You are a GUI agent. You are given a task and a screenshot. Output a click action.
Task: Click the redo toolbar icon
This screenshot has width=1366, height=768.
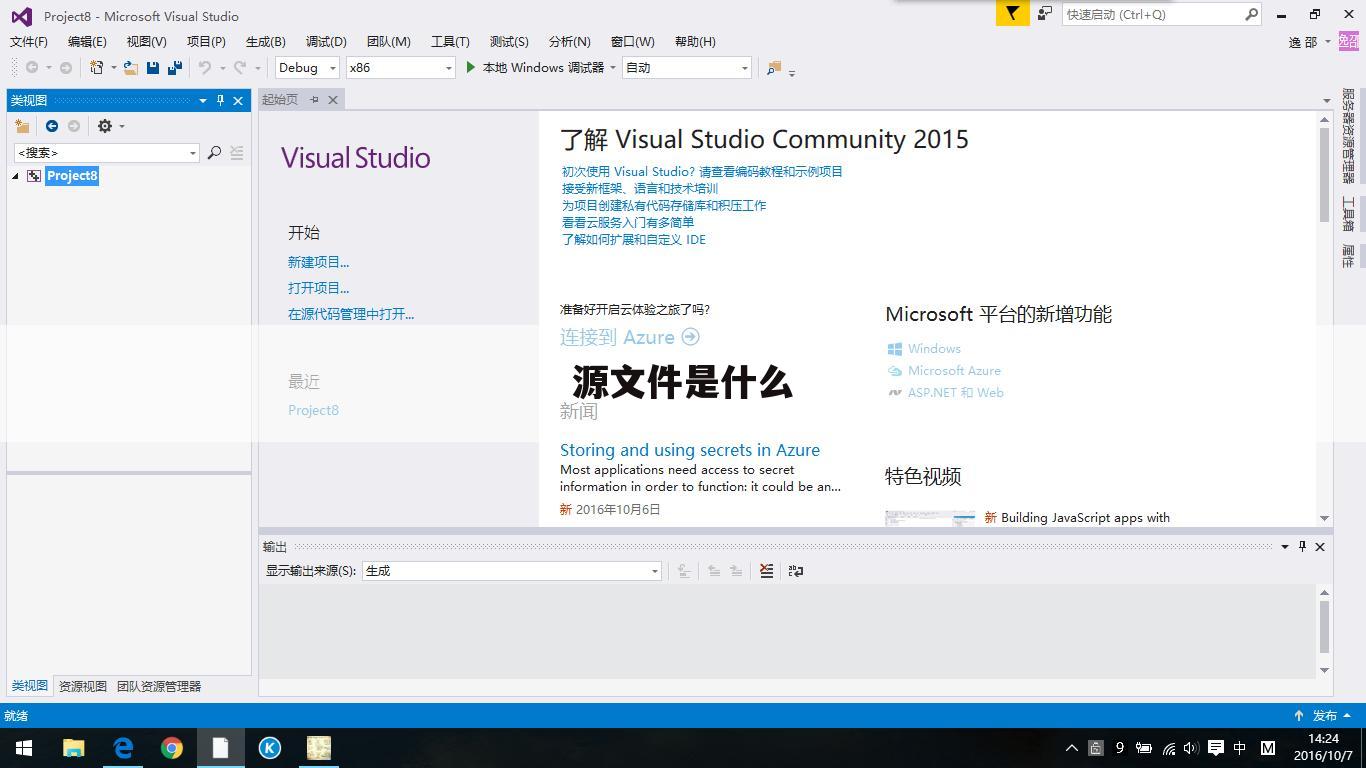tap(240, 68)
